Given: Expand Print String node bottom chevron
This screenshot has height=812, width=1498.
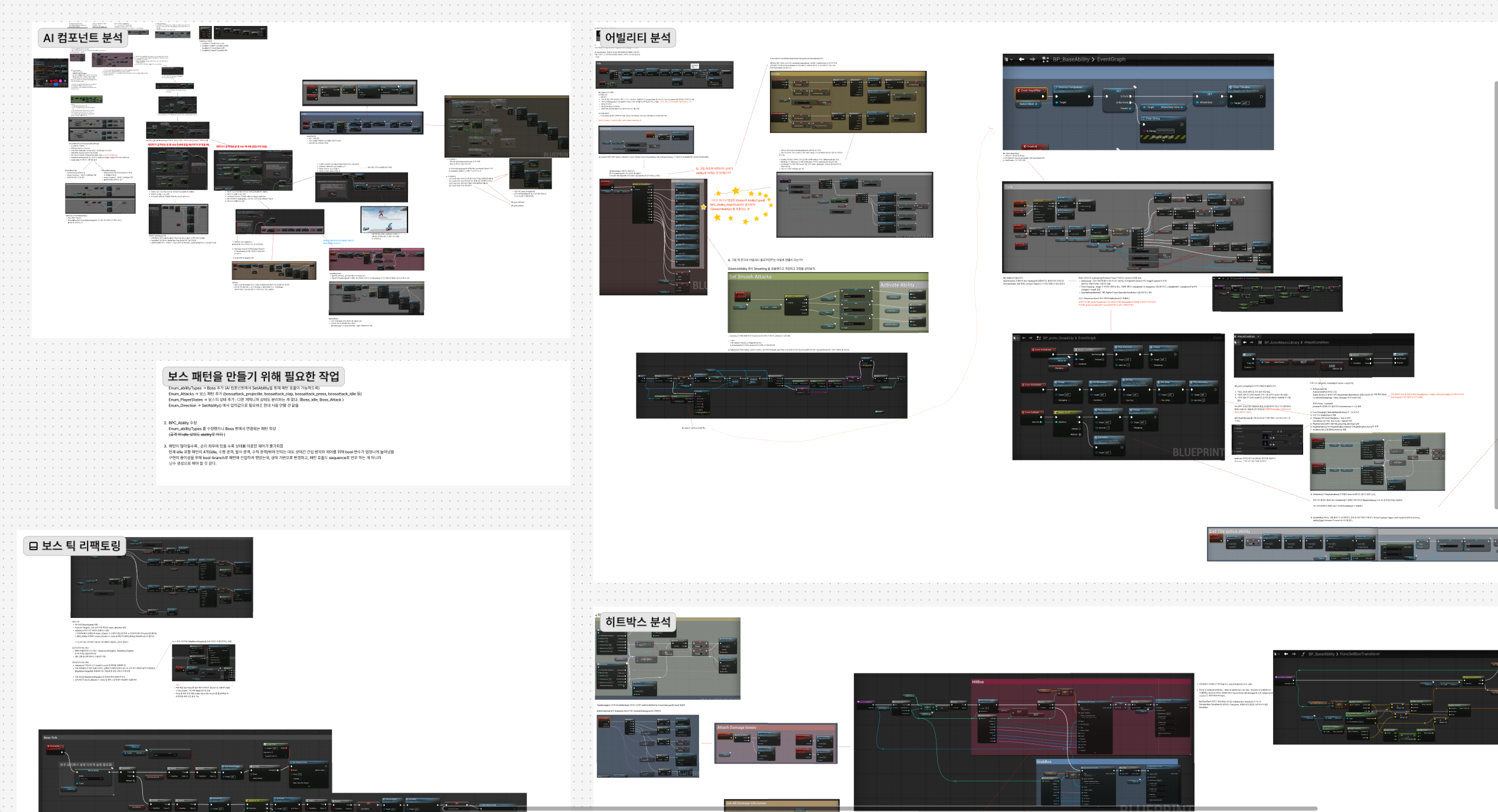Looking at the screenshot, I should click(1163, 140).
